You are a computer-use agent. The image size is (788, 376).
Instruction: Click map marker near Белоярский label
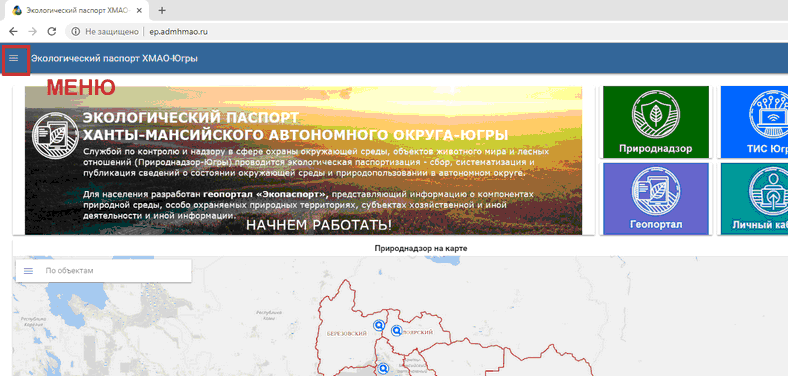(x=397, y=331)
